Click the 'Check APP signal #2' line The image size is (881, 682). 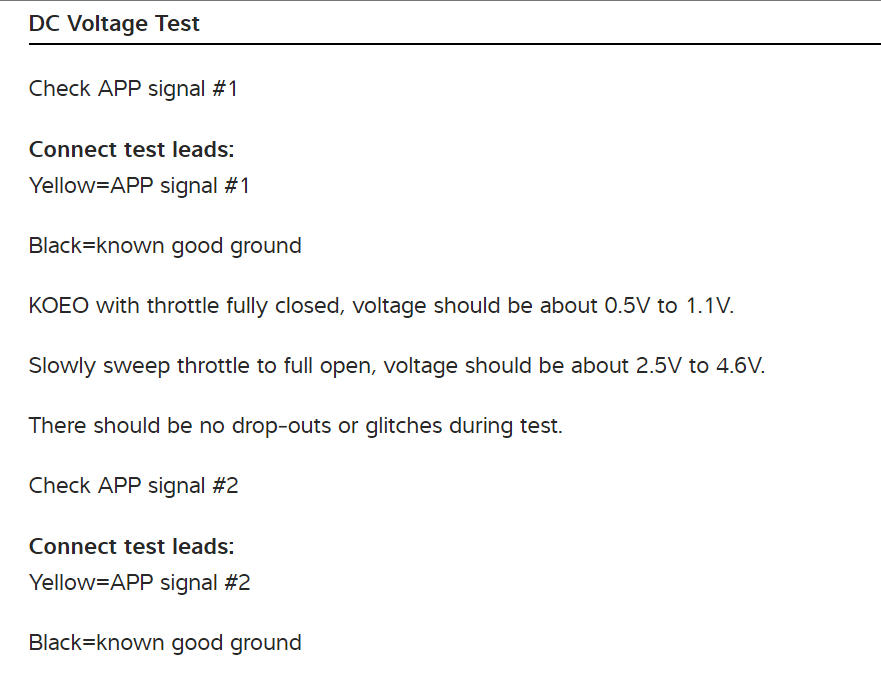point(134,486)
